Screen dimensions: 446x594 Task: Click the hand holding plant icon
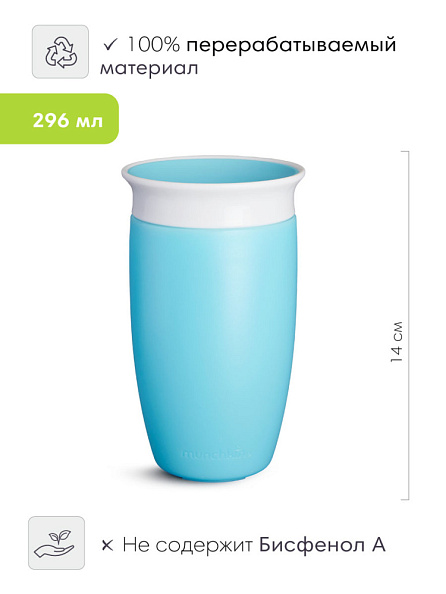click(x=56, y=543)
